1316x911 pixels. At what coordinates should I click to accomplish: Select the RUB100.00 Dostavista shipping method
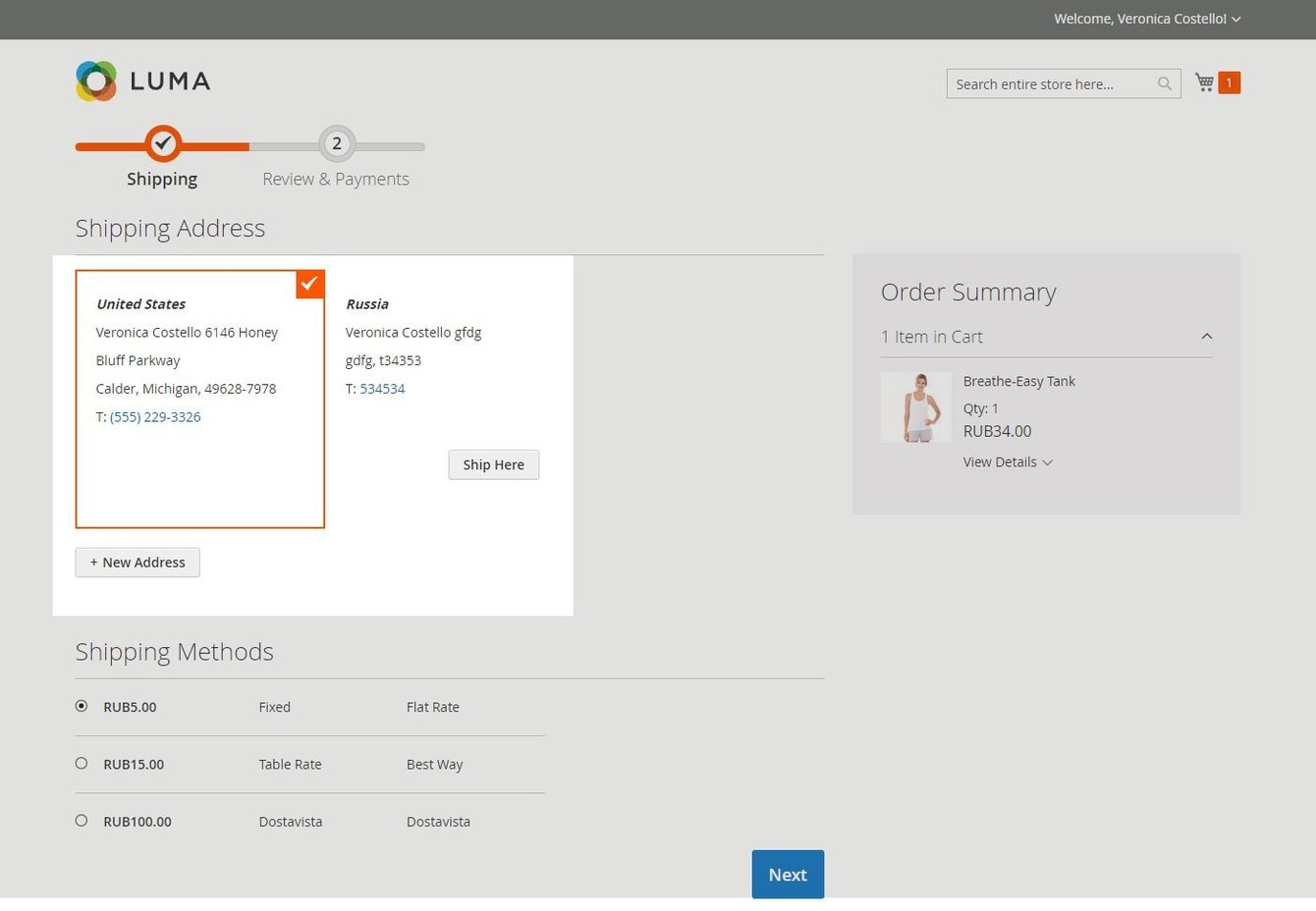[x=82, y=820]
